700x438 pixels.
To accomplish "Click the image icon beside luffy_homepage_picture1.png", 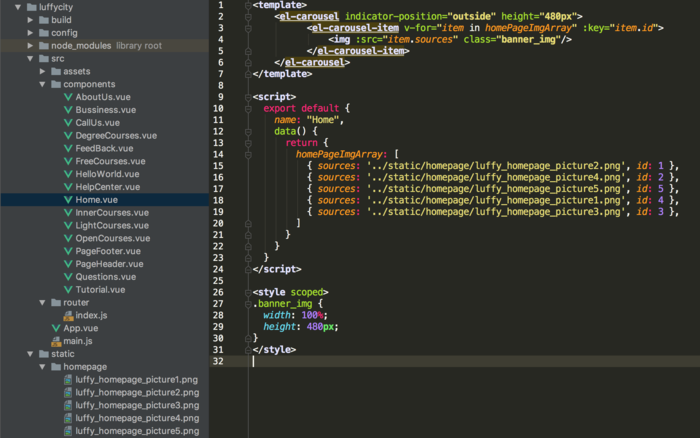I will (x=68, y=380).
